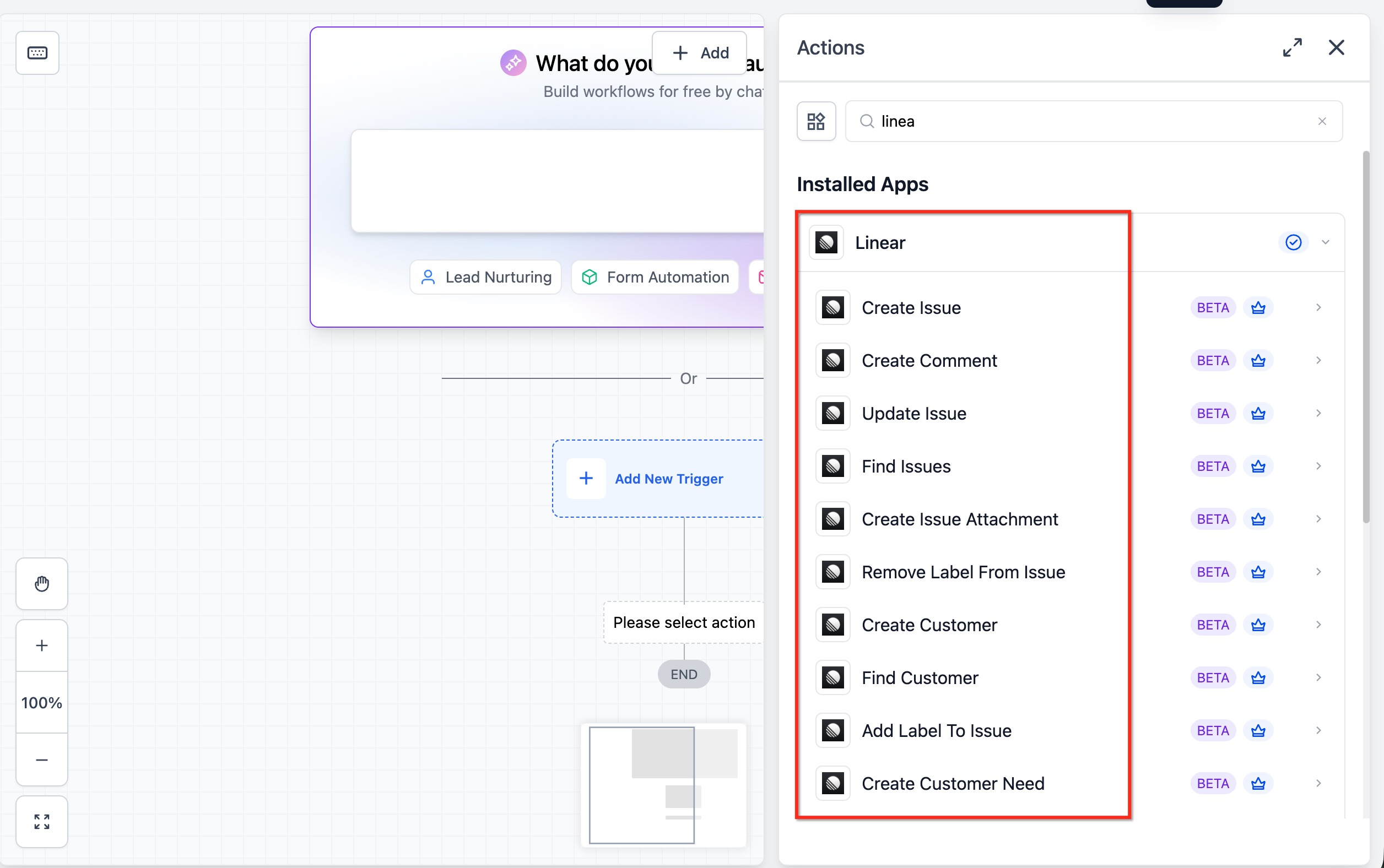Click the BETA badge on Add Label To Issue
The height and width of the screenshot is (868, 1384).
coord(1213,730)
